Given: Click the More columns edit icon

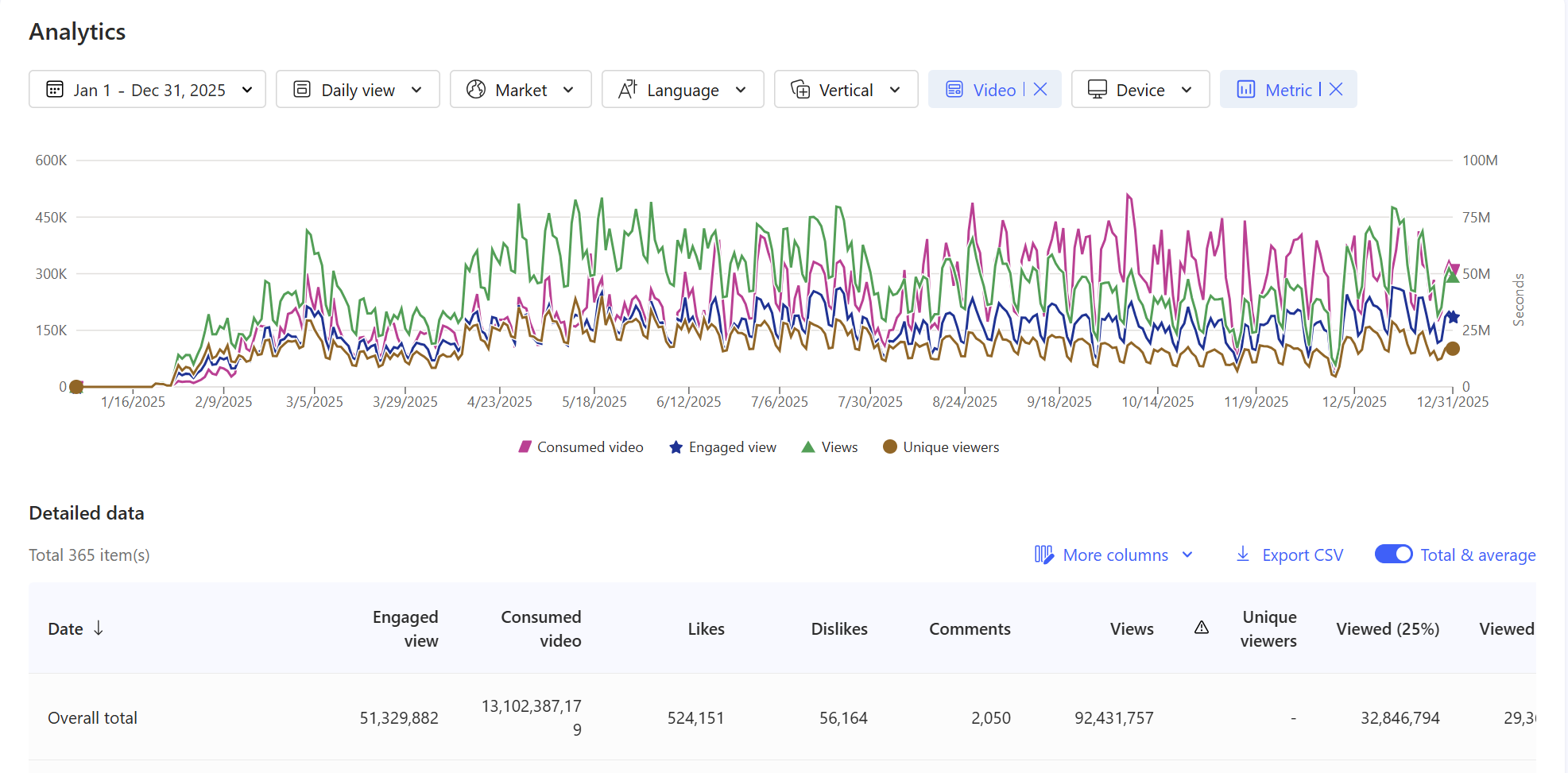Looking at the screenshot, I should point(1043,555).
